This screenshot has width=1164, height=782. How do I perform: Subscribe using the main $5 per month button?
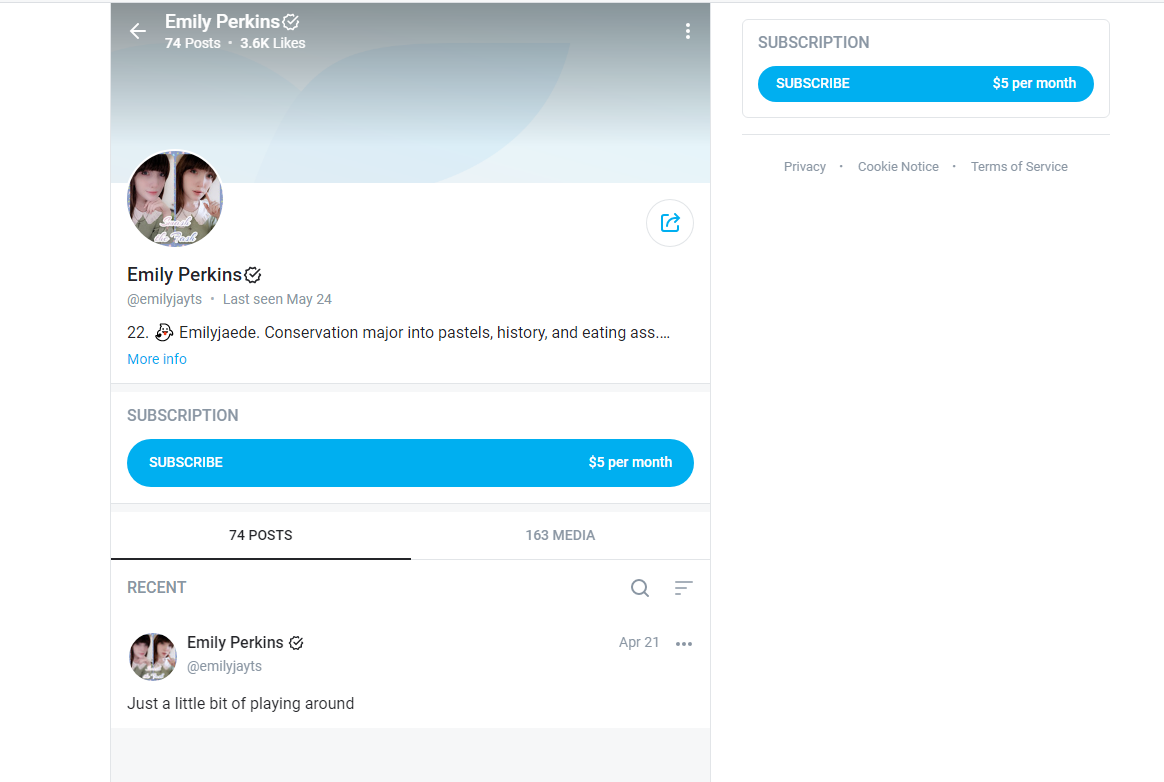click(x=410, y=463)
